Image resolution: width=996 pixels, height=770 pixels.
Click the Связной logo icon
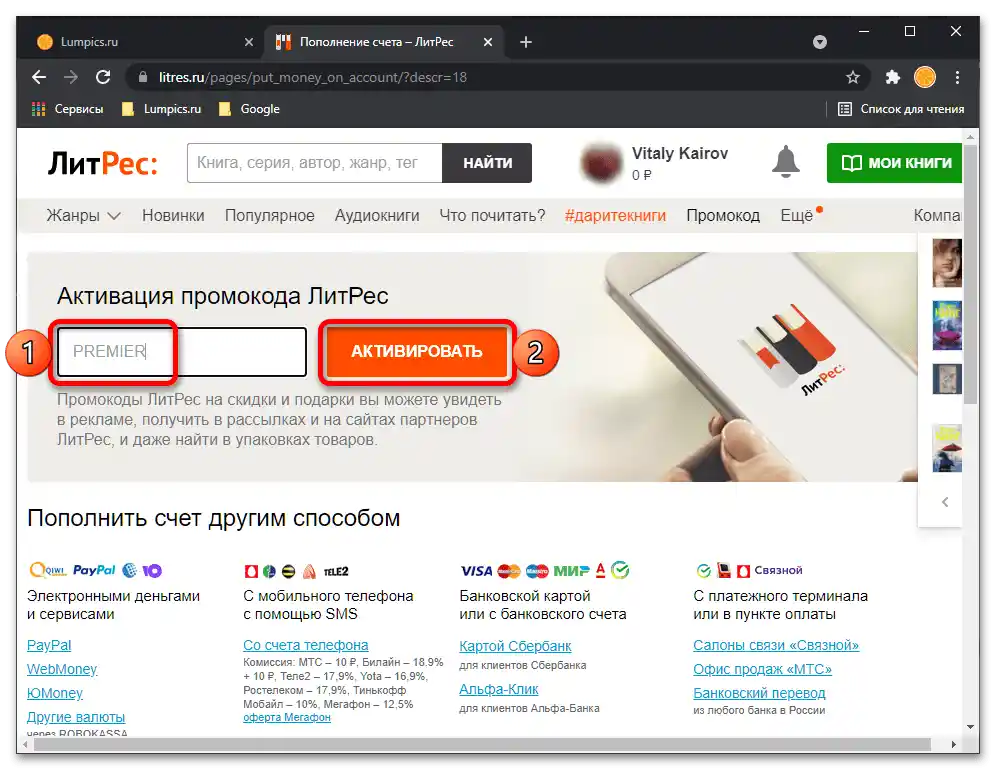click(769, 571)
